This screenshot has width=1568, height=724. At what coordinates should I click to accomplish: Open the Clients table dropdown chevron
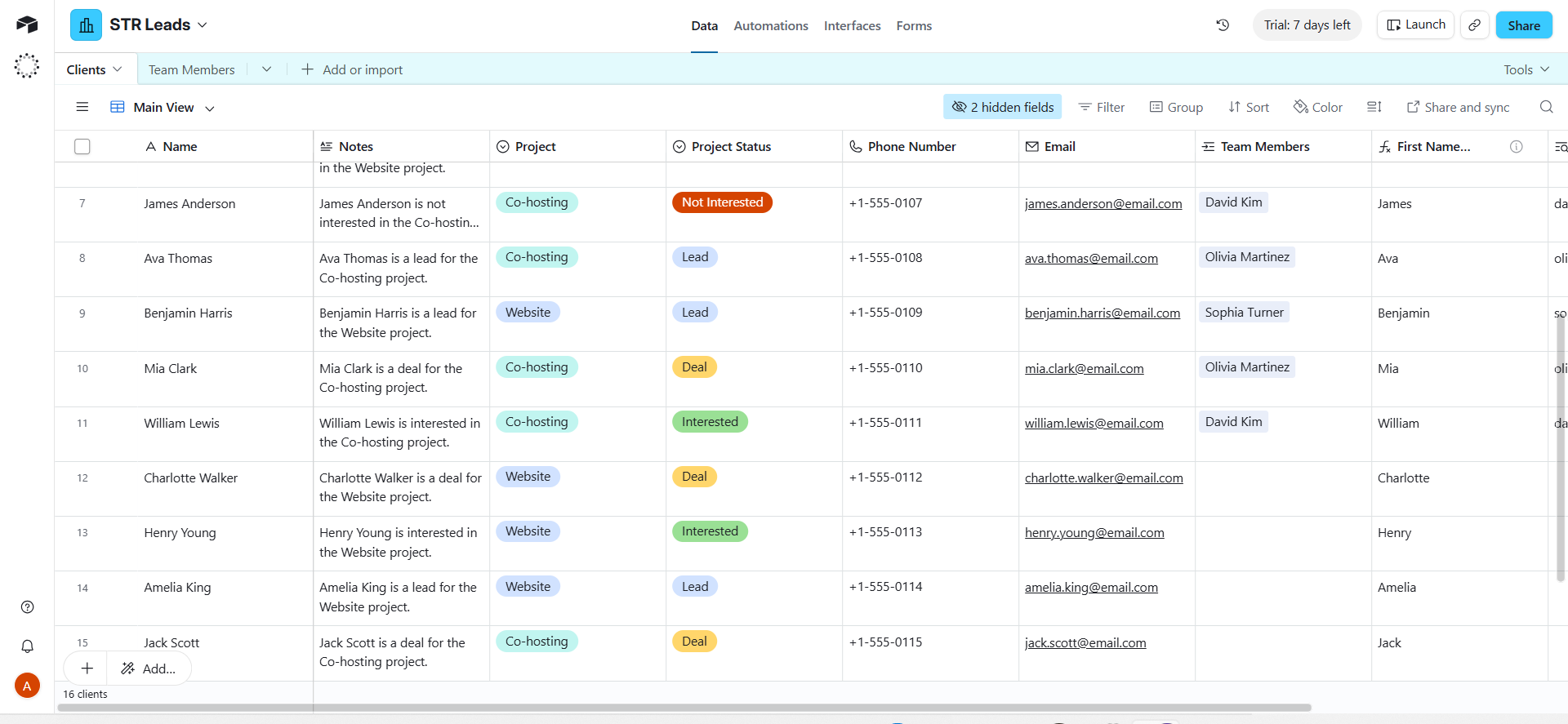(x=118, y=69)
